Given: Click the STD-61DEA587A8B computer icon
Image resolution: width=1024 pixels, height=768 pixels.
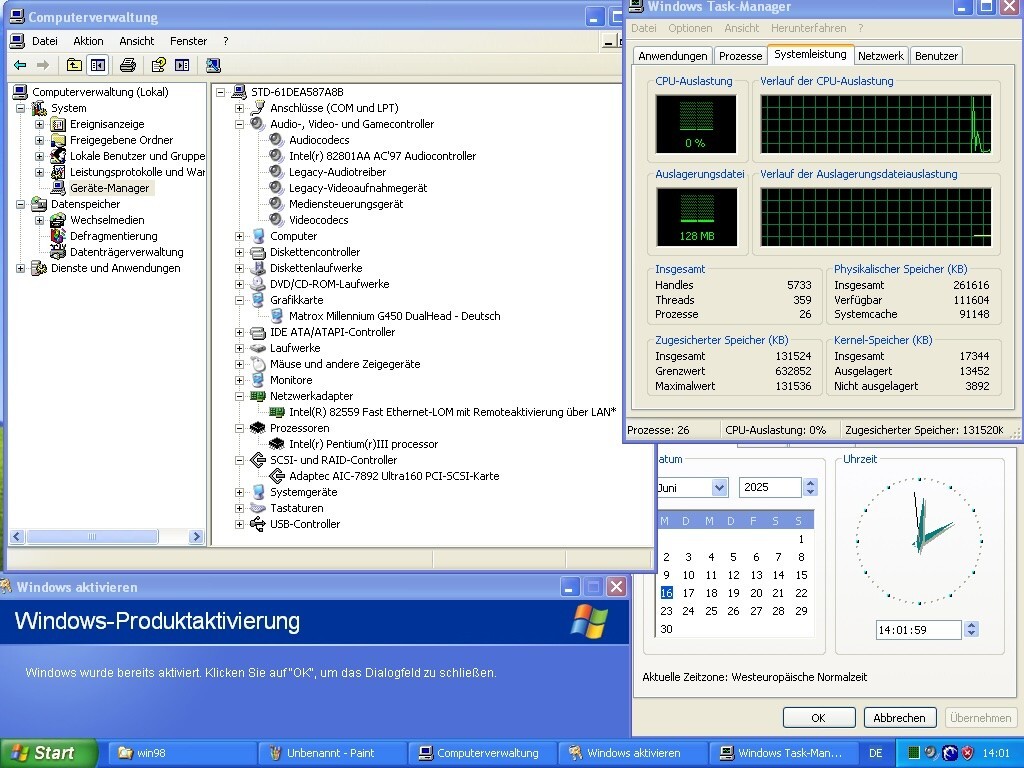Looking at the screenshot, I should 239,92.
